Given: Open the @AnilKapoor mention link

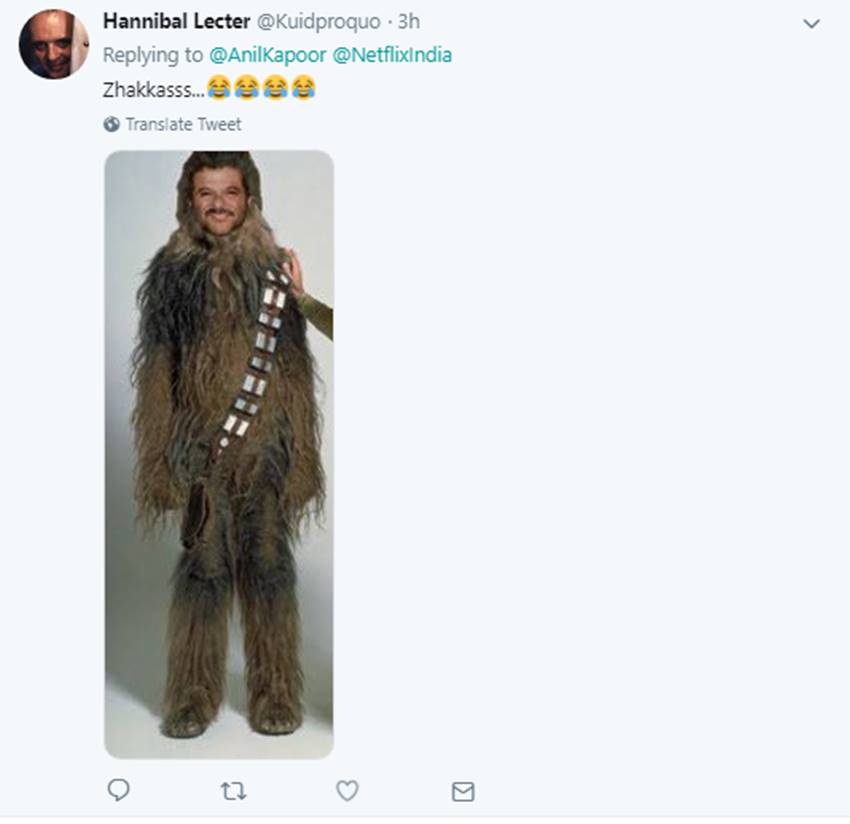Looking at the screenshot, I should click(x=267, y=55).
